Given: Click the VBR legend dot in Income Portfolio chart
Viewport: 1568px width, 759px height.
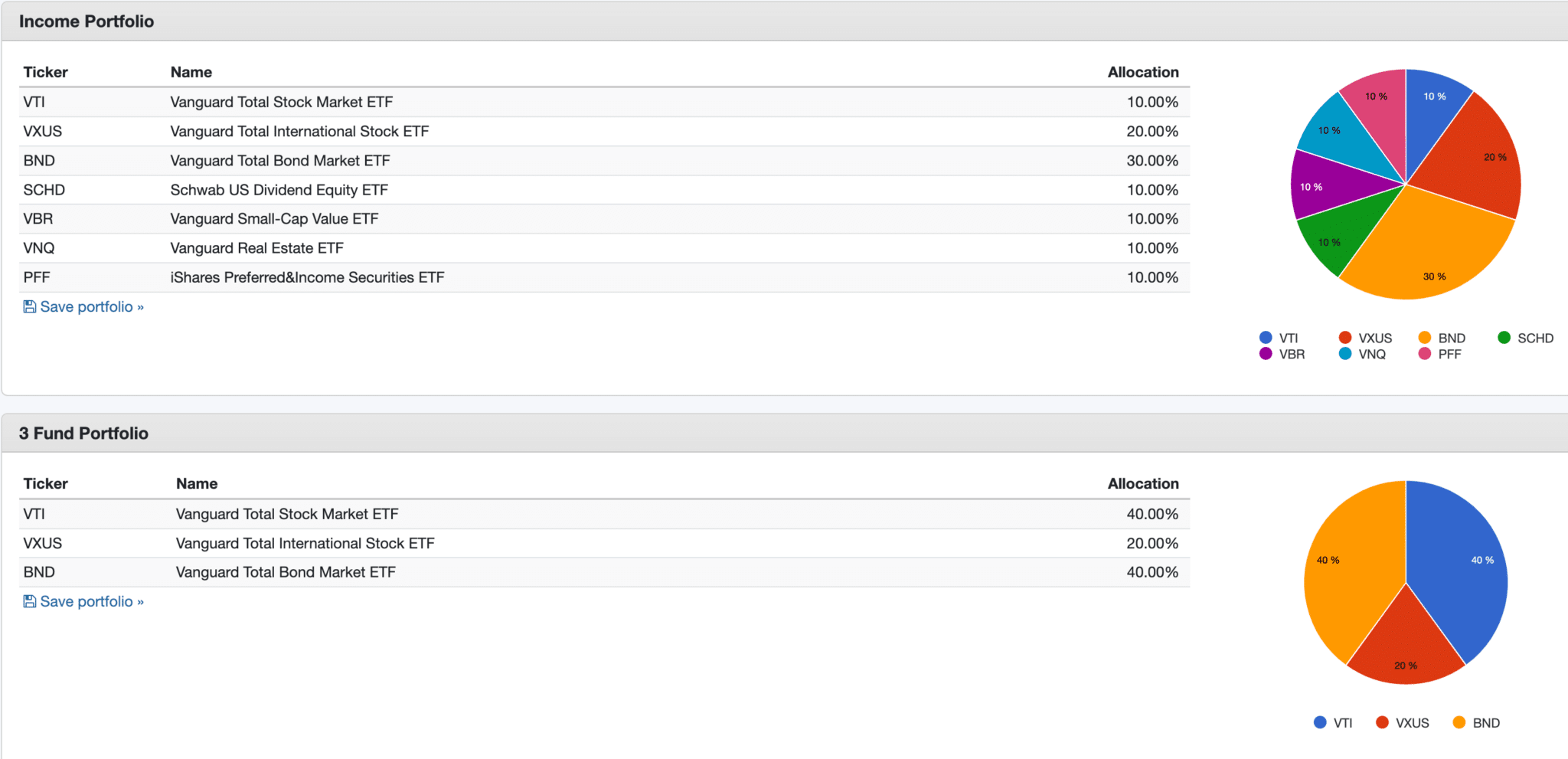Looking at the screenshot, I should pyautogui.click(x=1266, y=354).
